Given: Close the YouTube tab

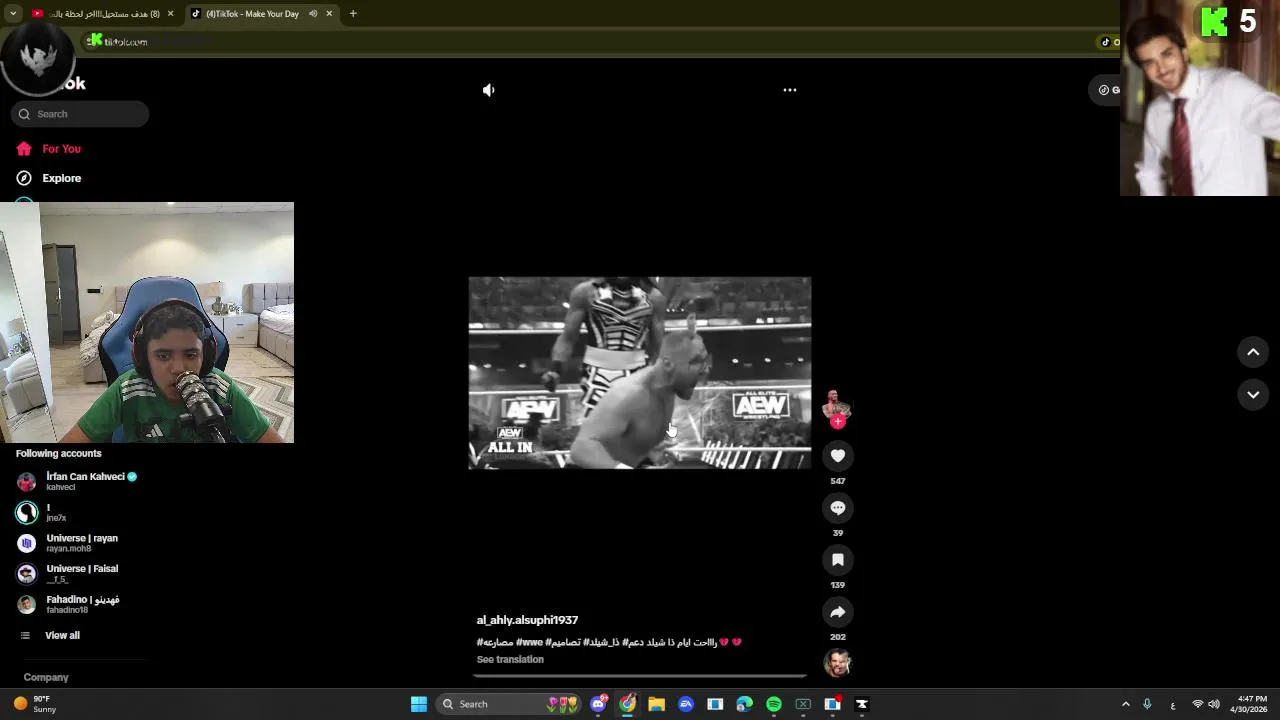Looking at the screenshot, I should click(x=170, y=14).
